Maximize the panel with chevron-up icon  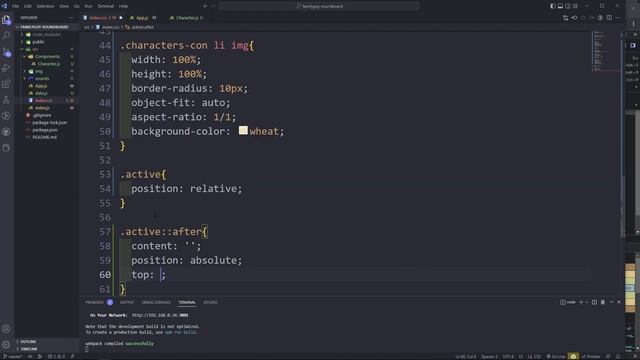[x=611, y=302]
